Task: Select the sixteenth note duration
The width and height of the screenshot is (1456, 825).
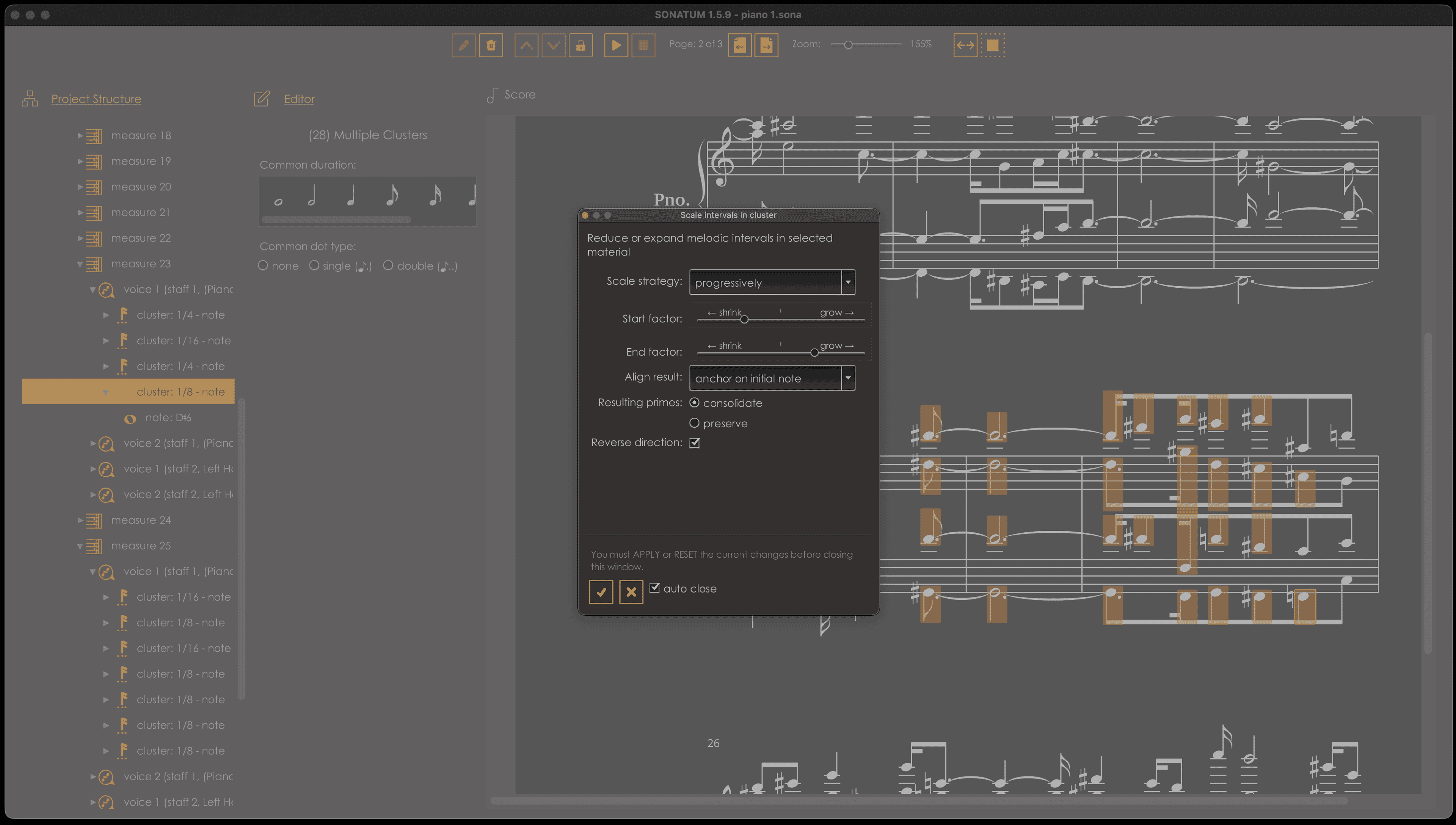Action: click(x=435, y=196)
